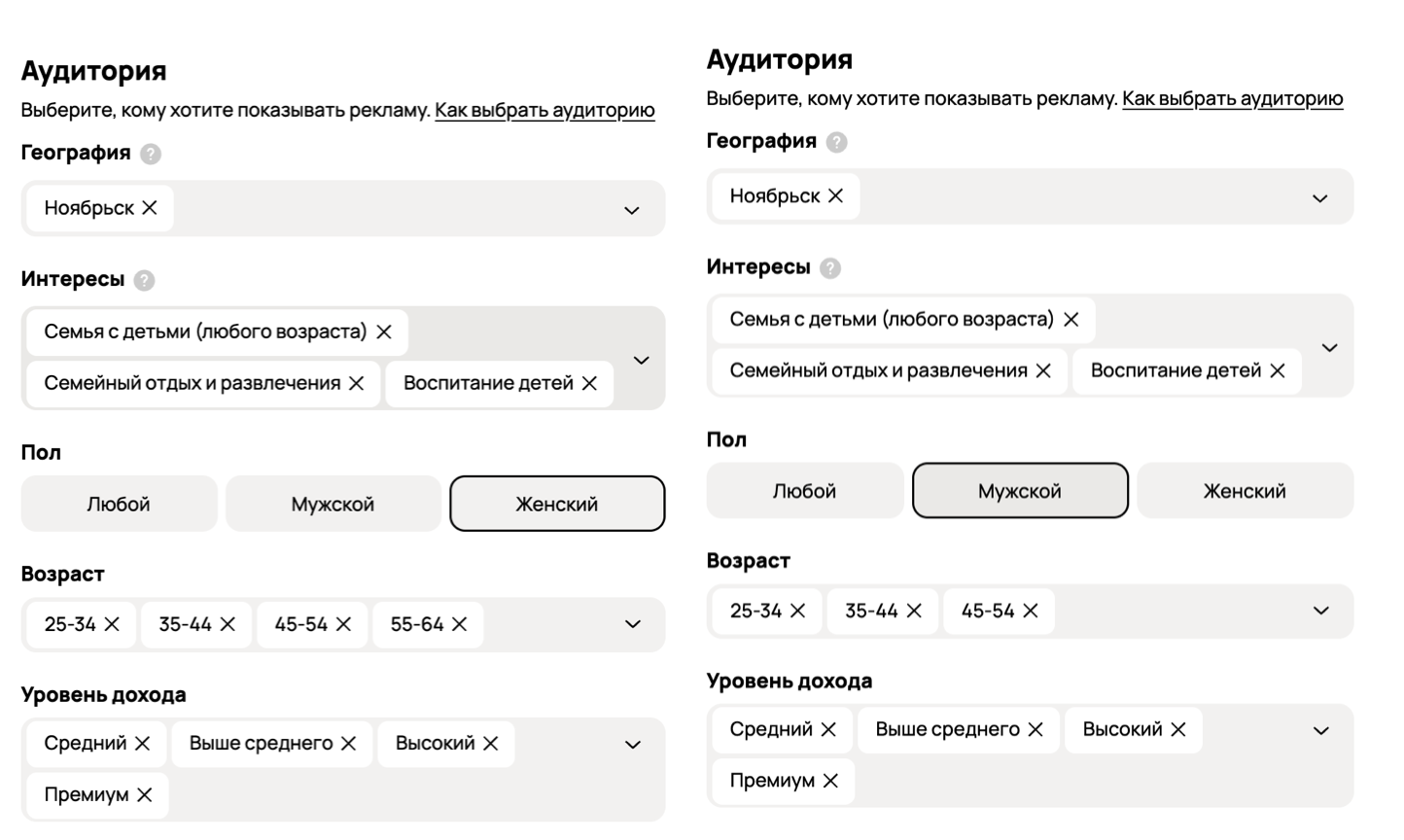
Task: Expand Интересы dropdown arrow in right panel
Action: (1329, 347)
